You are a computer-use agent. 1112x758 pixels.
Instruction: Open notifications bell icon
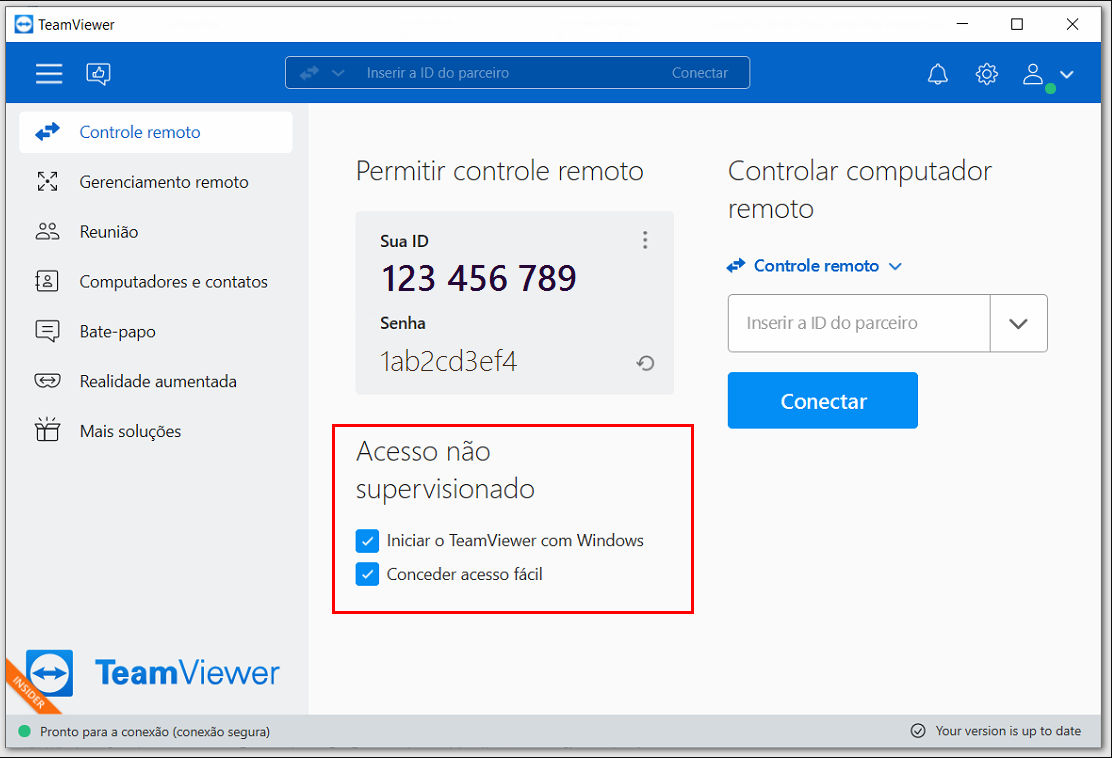point(938,73)
